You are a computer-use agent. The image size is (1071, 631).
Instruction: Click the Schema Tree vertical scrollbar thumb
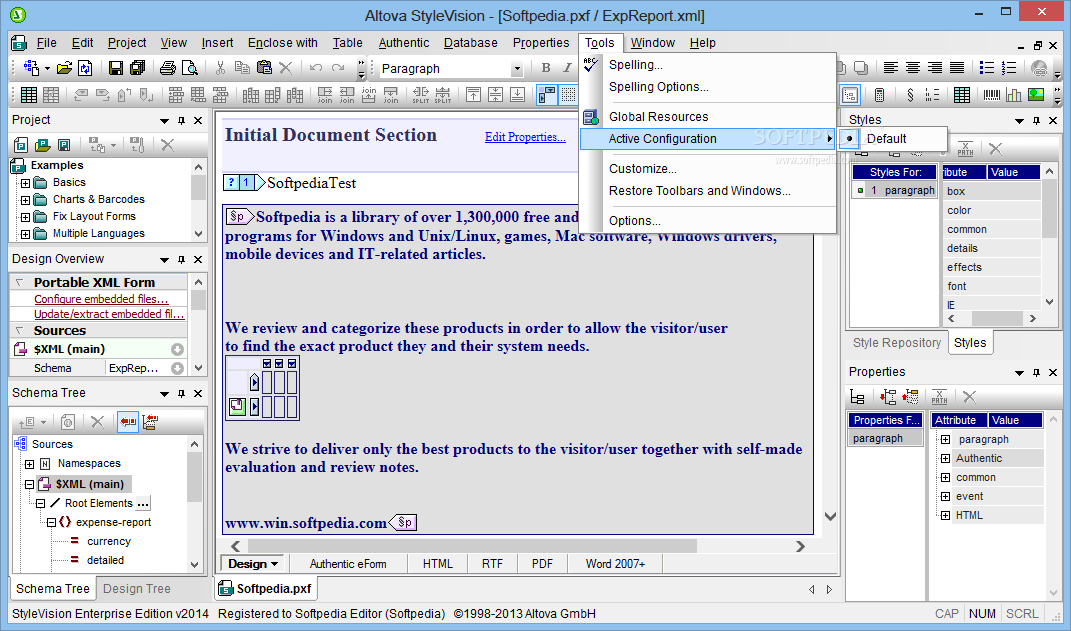pos(195,477)
